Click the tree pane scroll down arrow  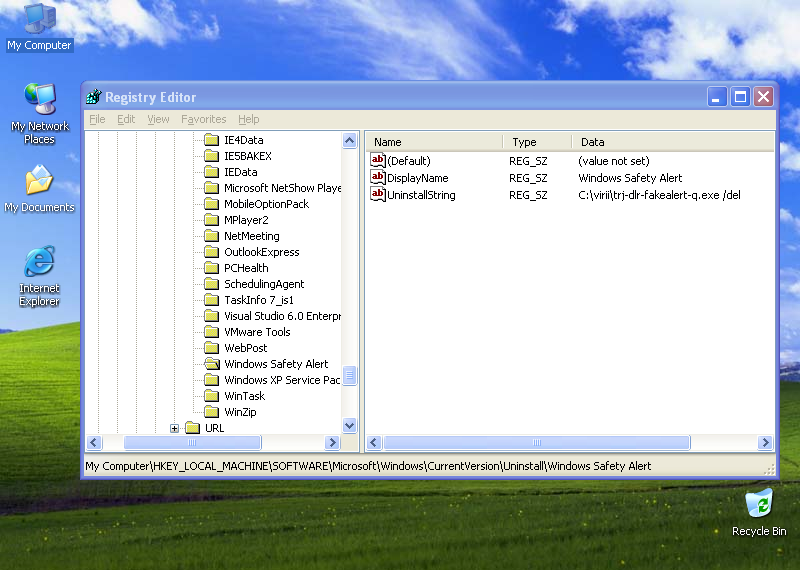(349, 425)
